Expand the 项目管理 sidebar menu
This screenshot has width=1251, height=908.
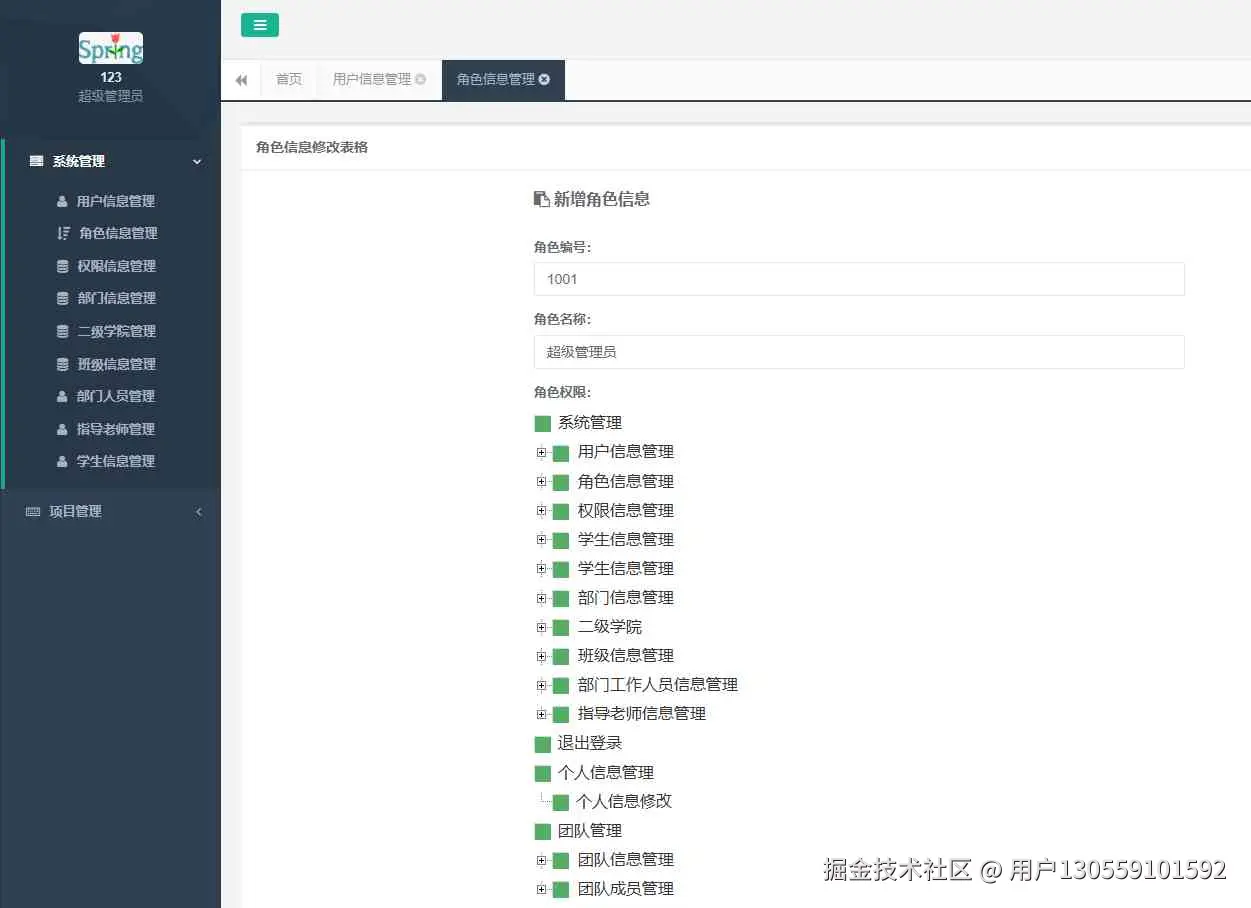pos(111,511)
